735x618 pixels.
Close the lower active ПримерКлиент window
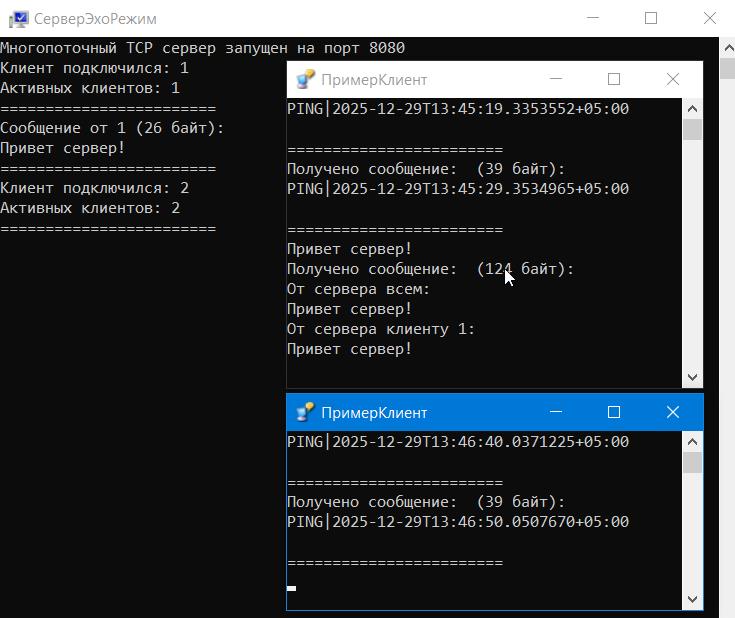tap(673, 412)
